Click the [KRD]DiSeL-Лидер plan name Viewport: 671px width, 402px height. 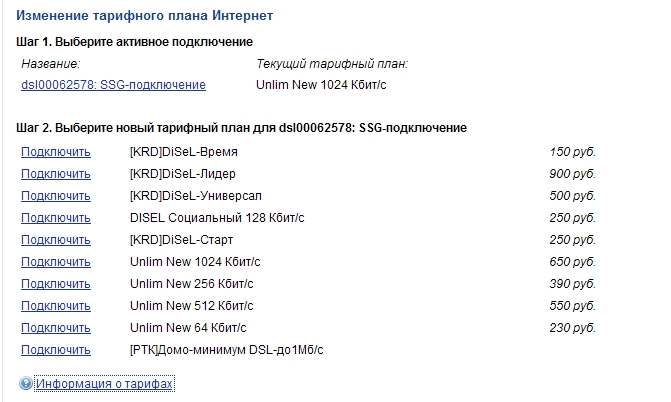tap(183, 174)
